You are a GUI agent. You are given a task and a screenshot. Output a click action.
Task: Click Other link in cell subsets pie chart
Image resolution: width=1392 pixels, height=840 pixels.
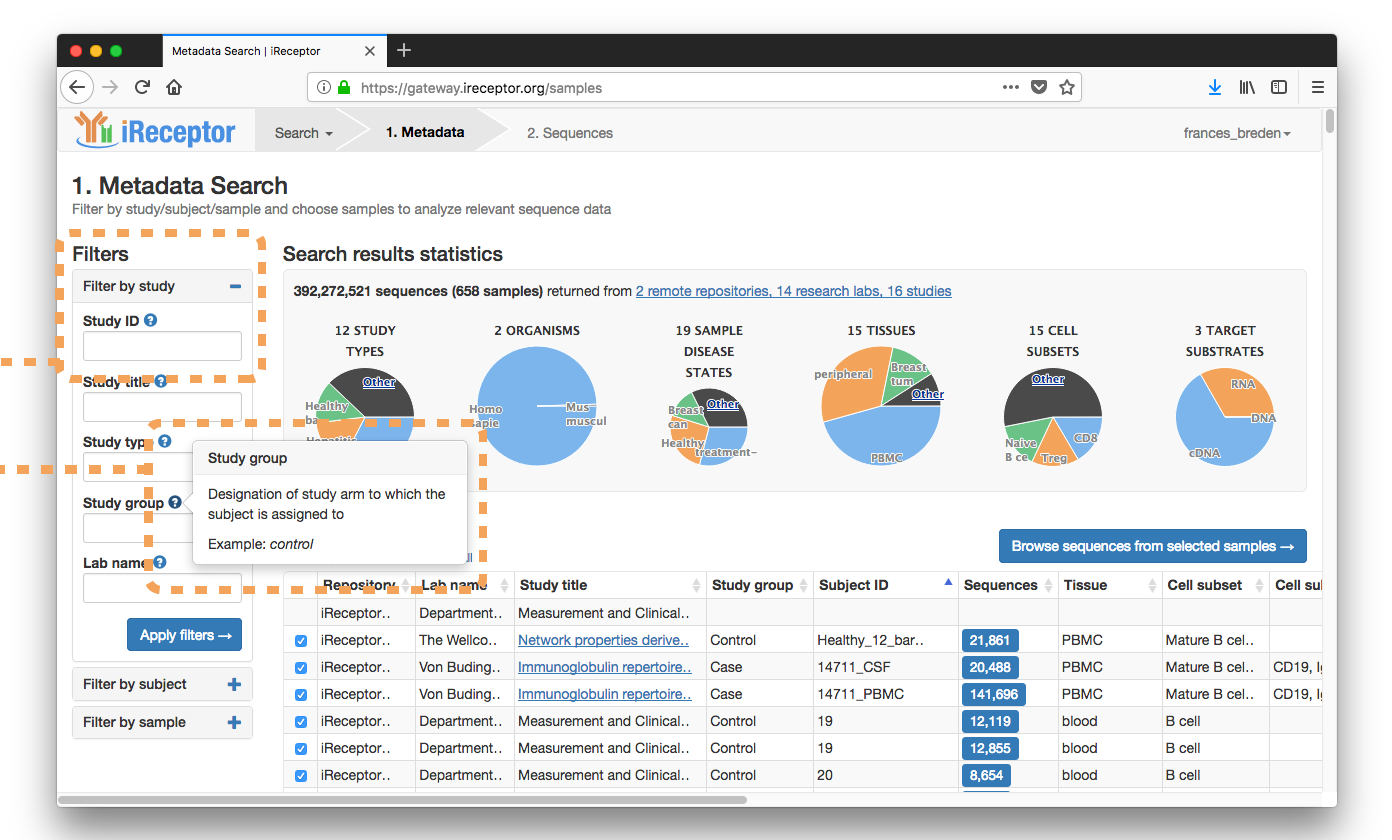[1048, 379]
